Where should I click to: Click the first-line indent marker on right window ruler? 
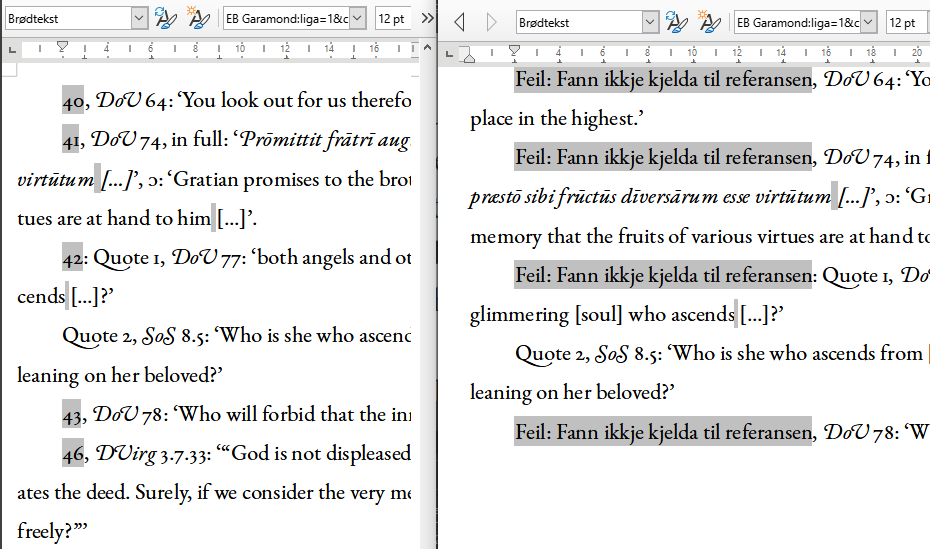[x=514, y=49]
